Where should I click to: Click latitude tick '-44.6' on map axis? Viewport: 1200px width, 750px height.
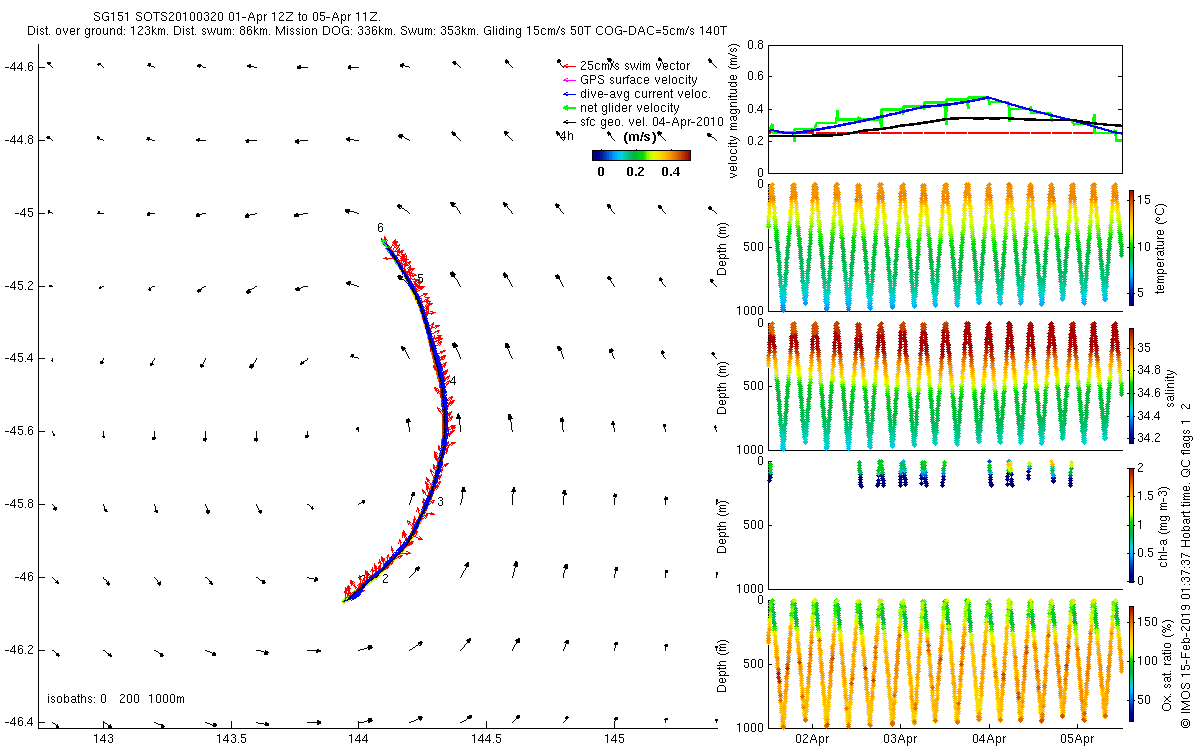click(19, 67)
